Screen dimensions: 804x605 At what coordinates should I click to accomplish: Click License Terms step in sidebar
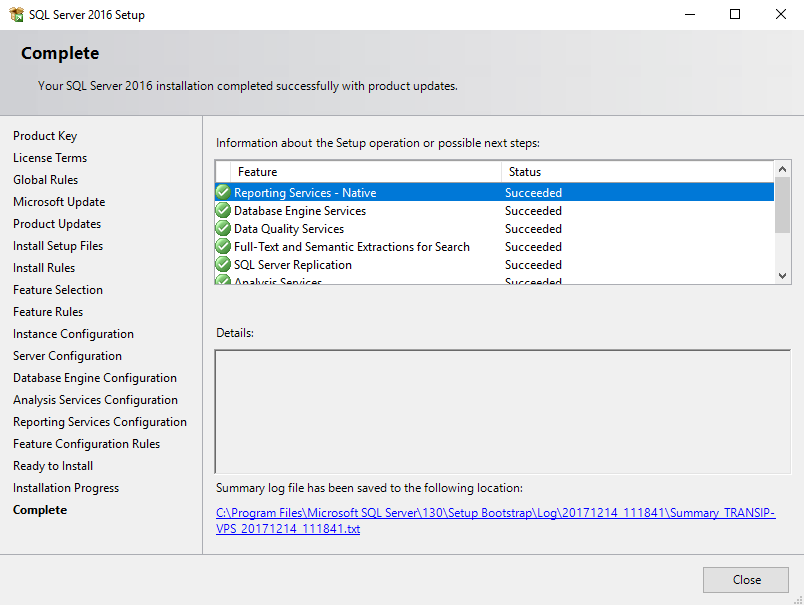[x=50, y=158]
